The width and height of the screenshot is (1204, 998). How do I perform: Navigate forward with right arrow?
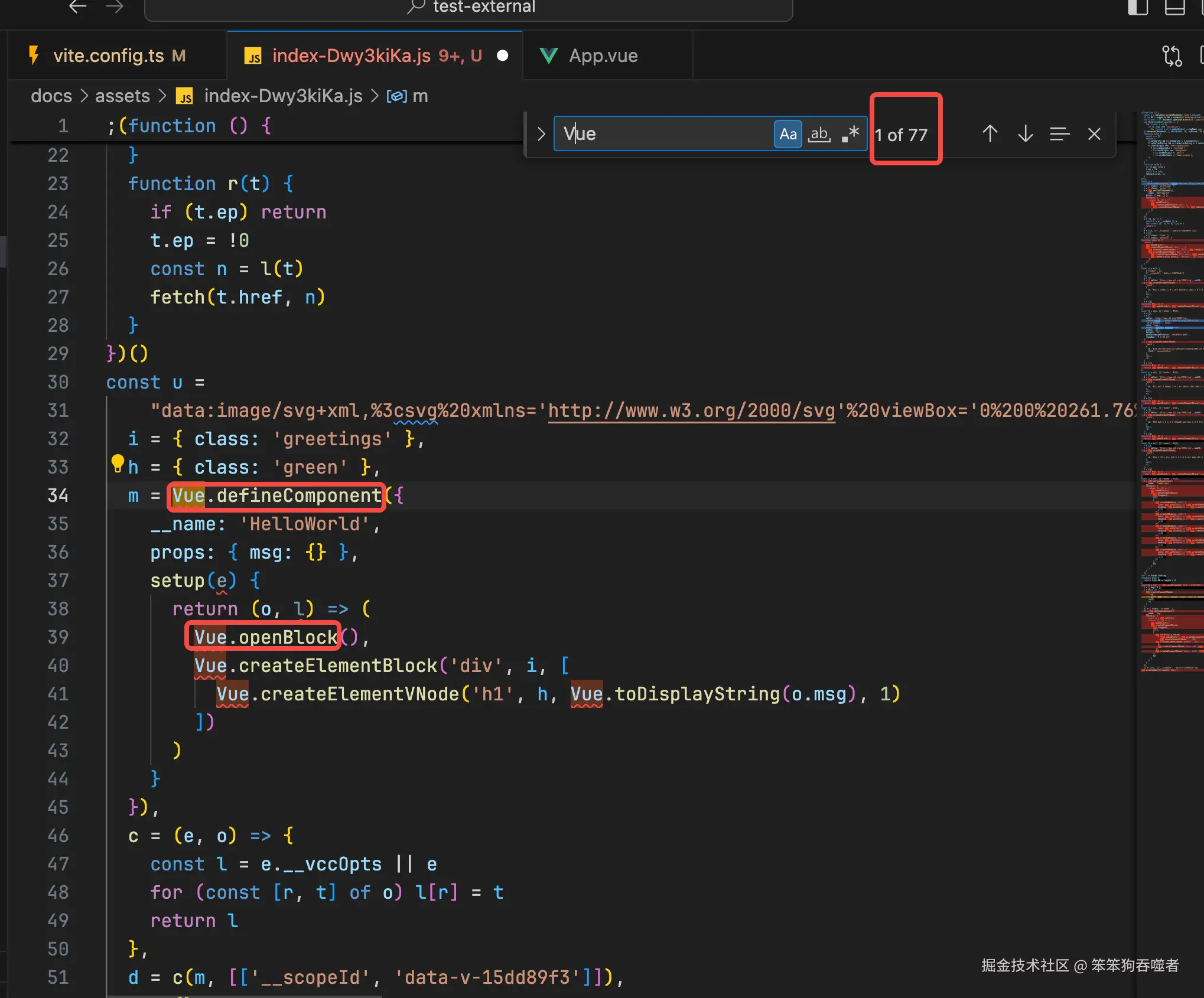[115, 7]
